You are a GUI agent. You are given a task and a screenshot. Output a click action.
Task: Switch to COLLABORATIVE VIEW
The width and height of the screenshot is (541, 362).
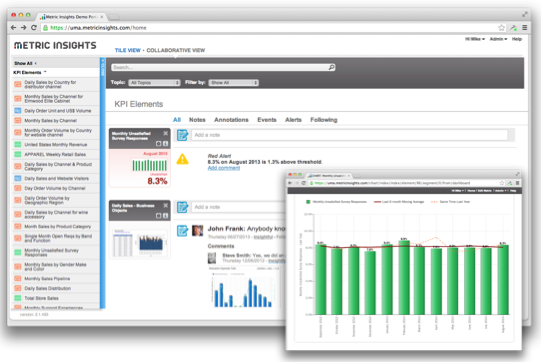coord(176,50)
